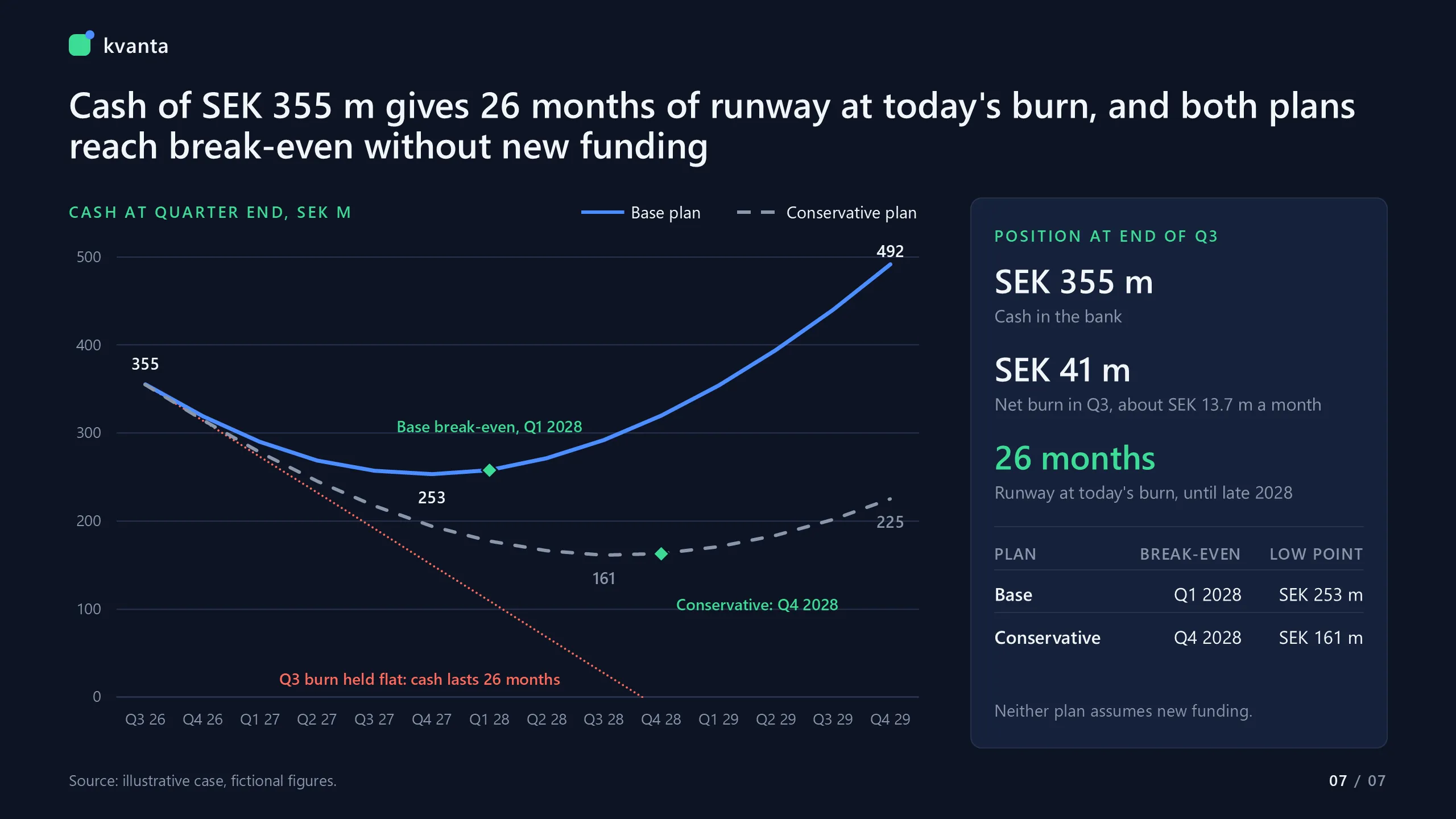Click the BREAK-EVEN column header

(1190, 554)
